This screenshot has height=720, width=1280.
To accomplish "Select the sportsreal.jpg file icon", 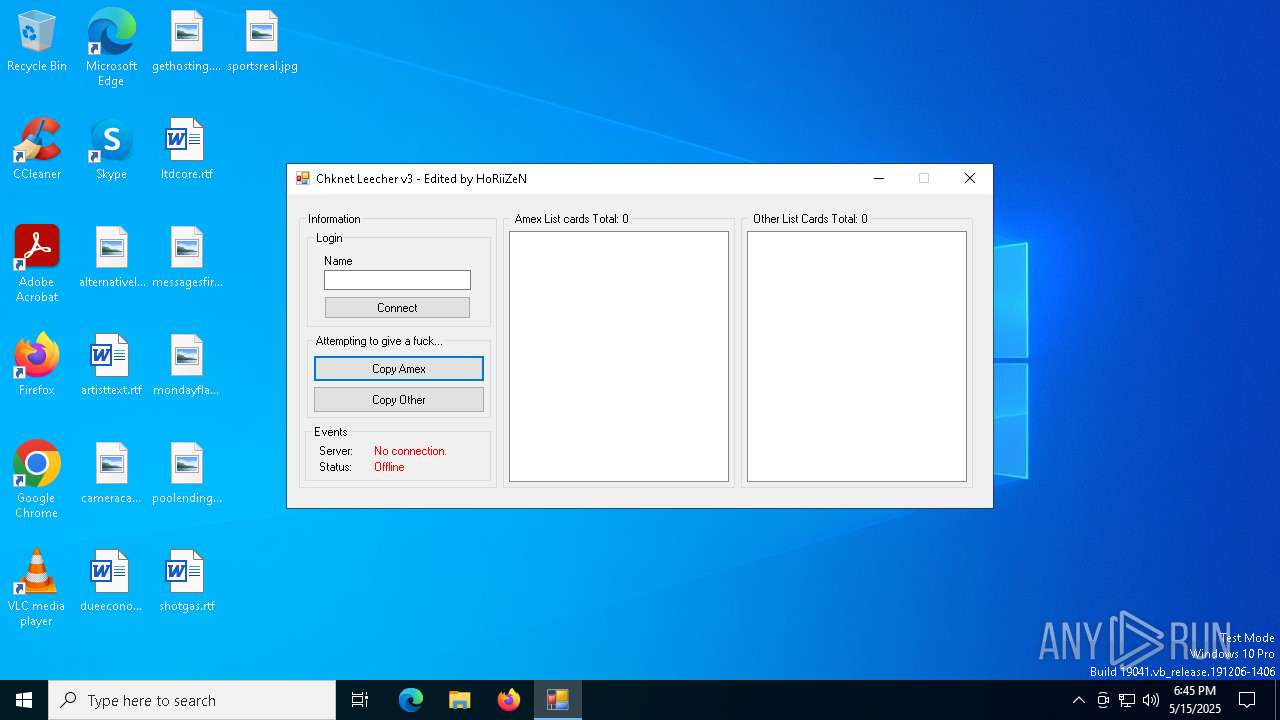I will click(x=262, y=42).
